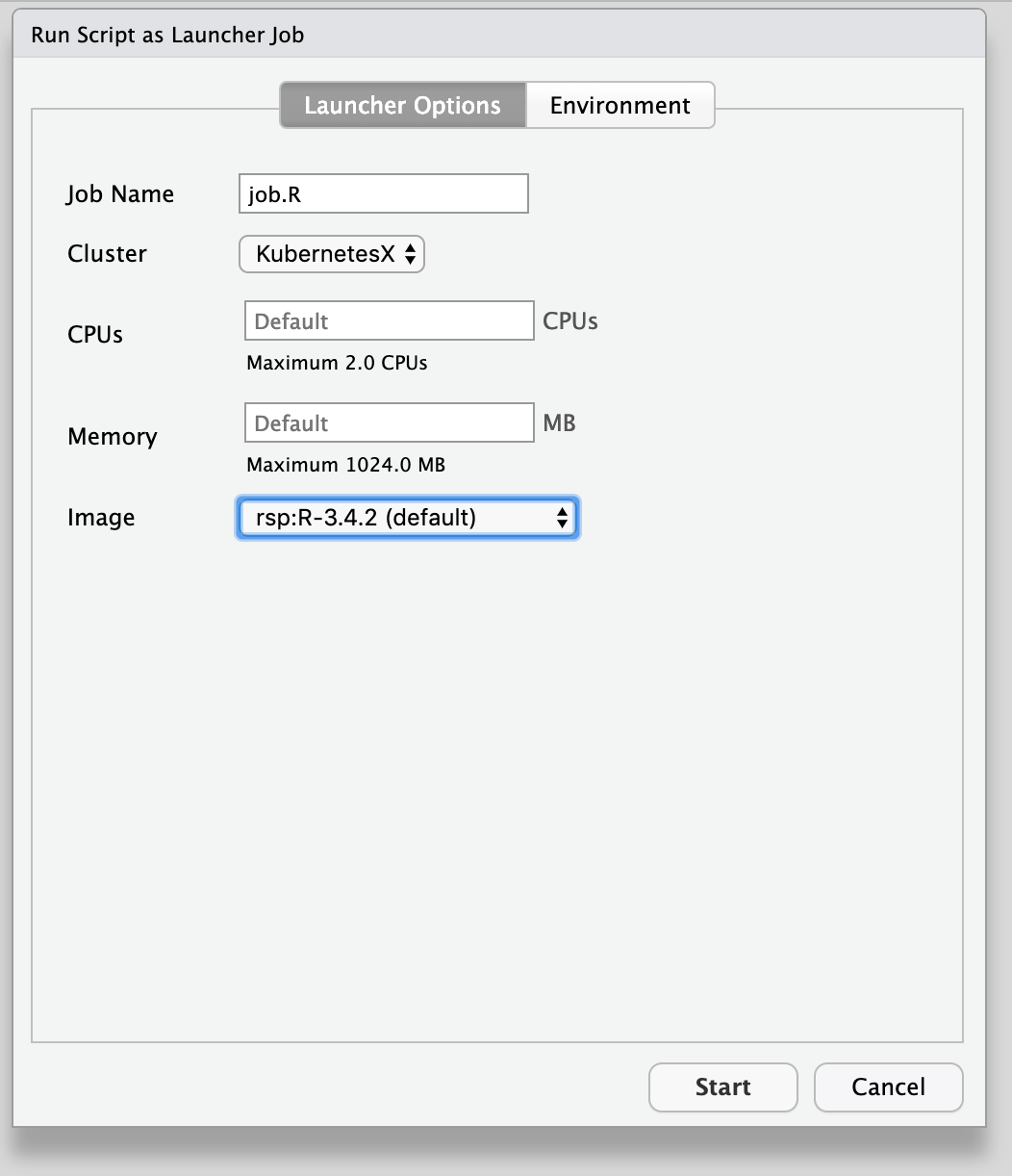Click the Run Script as Launcher Job title bar
Image resolution: width=1012 pixels, height=1176 pixels.
click(165, 35)
